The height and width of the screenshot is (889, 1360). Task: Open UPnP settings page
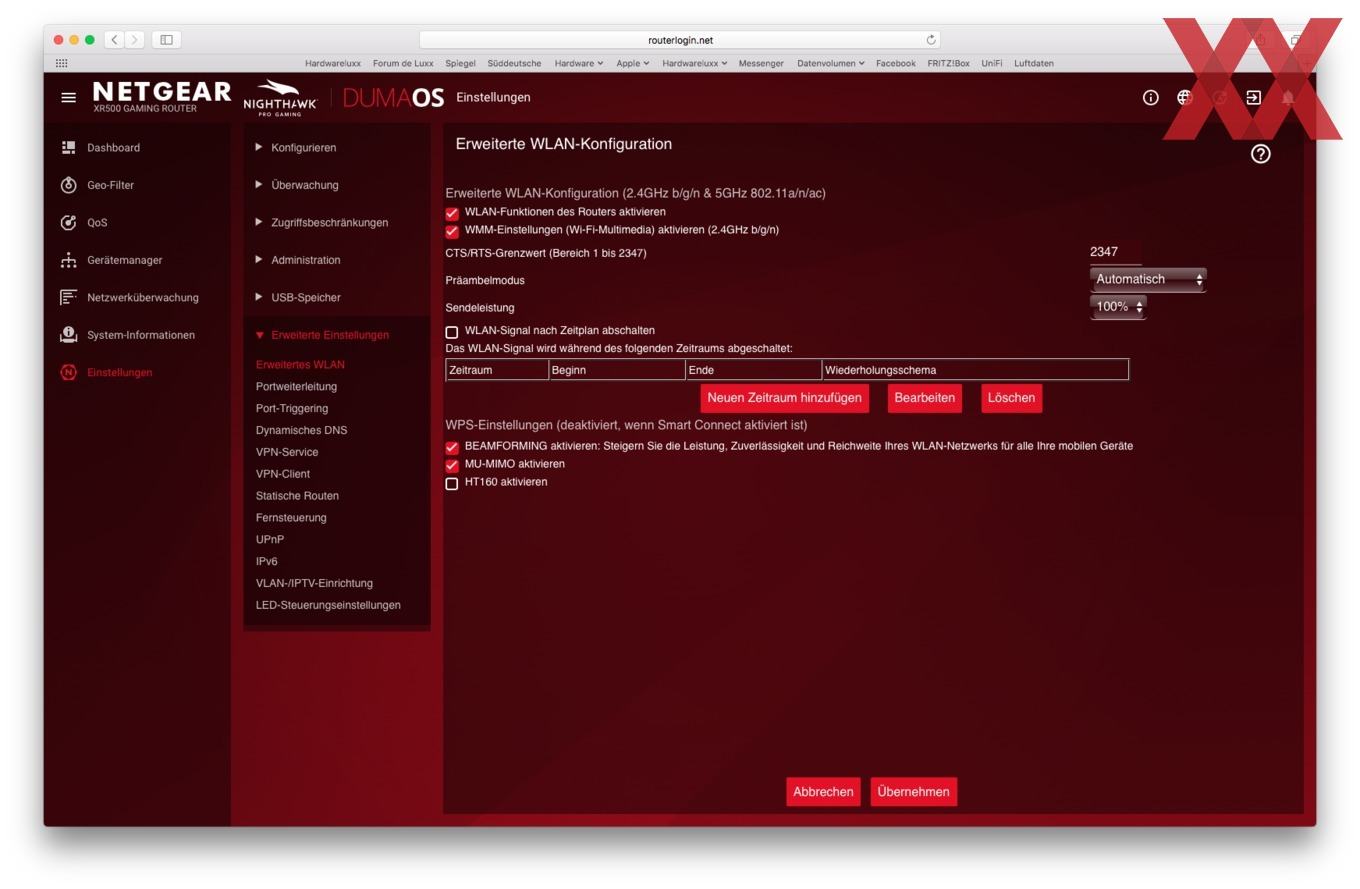pyautogui.click(x=270, y=541)
